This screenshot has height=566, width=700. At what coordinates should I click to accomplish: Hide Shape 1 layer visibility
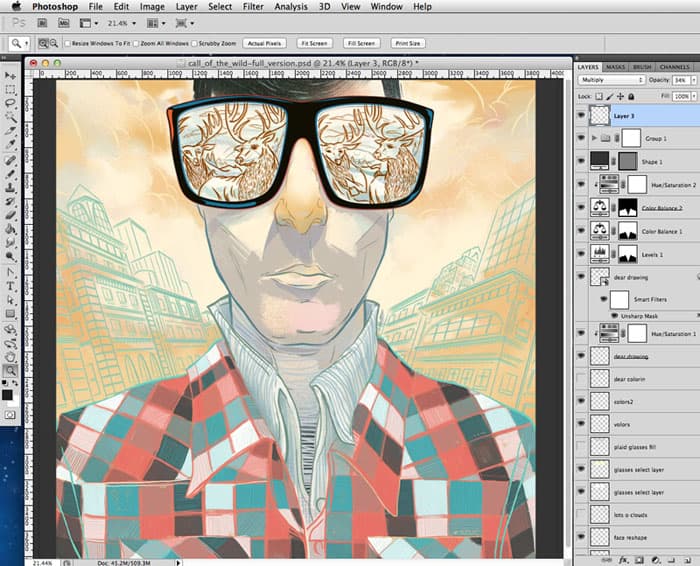click(581, 161)
